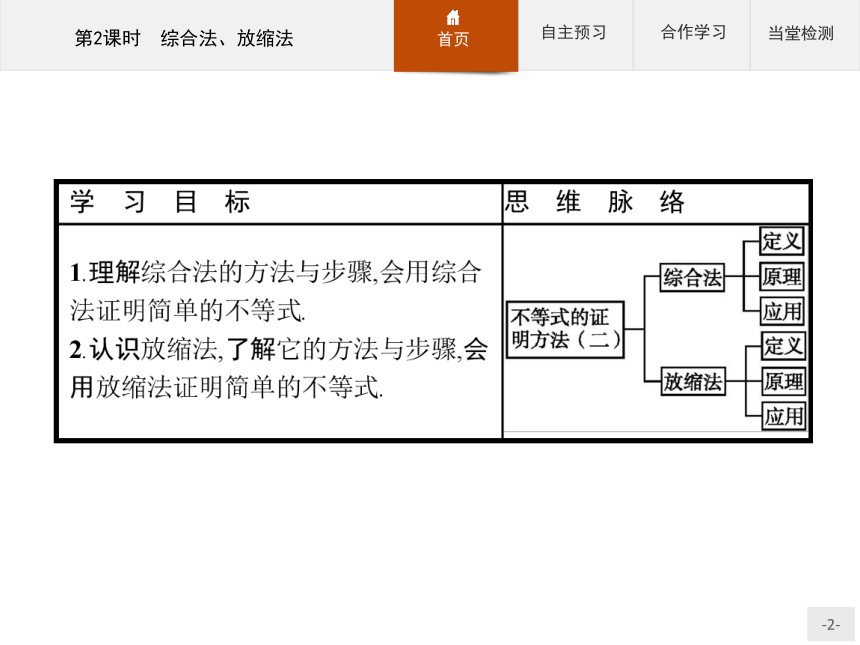860x645 pixels.
Task: Click the home icon above 首页
Action: tap(453, 18)
